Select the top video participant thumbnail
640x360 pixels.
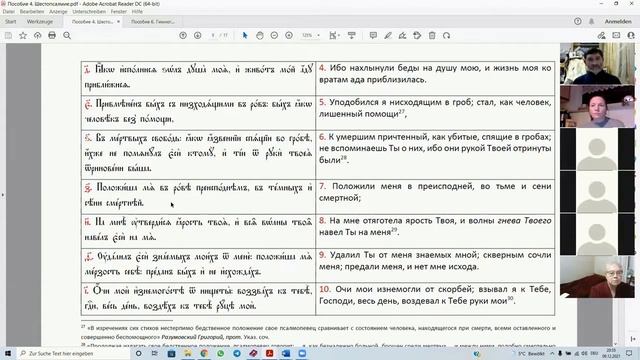pyautogui.click(x=598, y=63)
